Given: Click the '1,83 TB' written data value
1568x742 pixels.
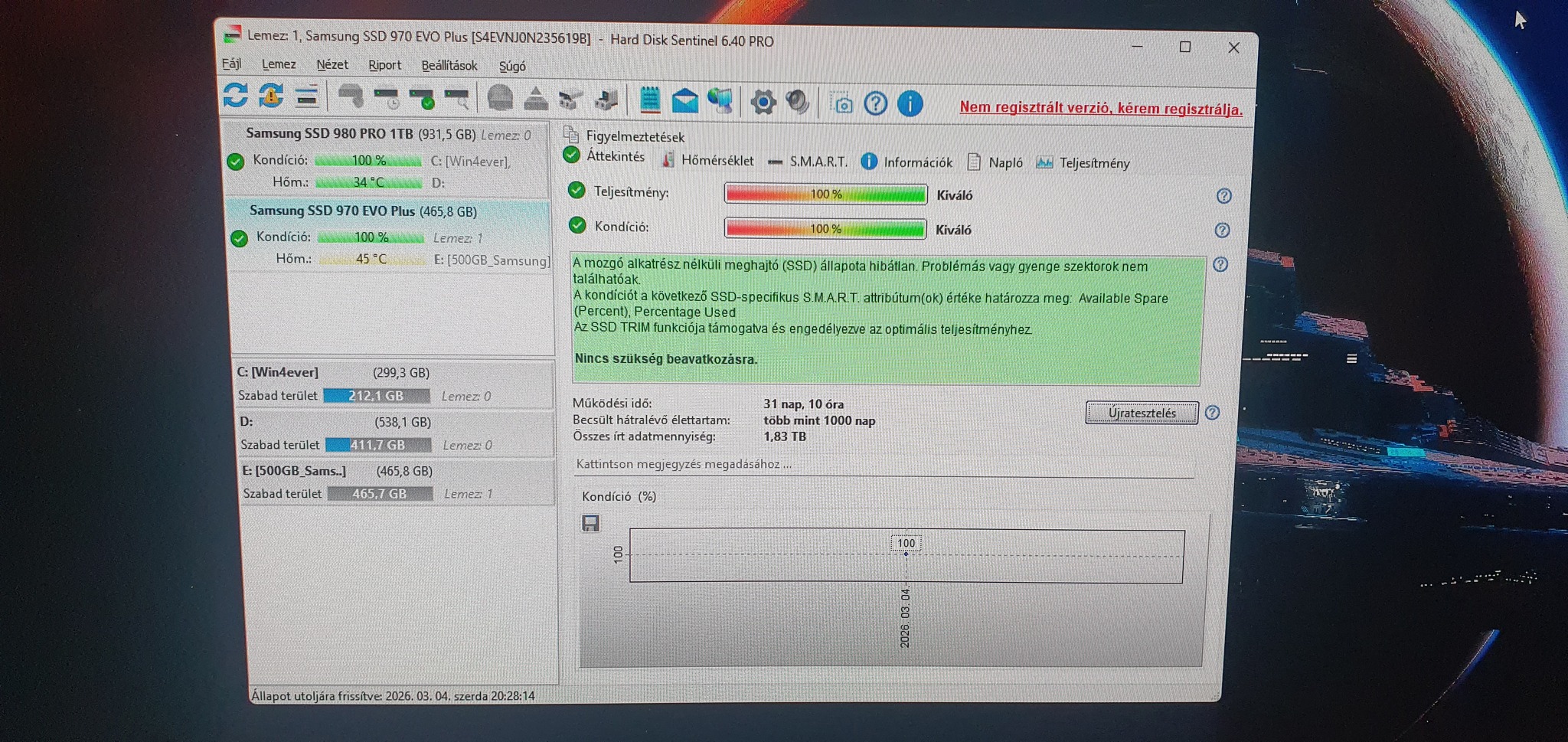Looking at the screenshot, I should coord(785,436).
